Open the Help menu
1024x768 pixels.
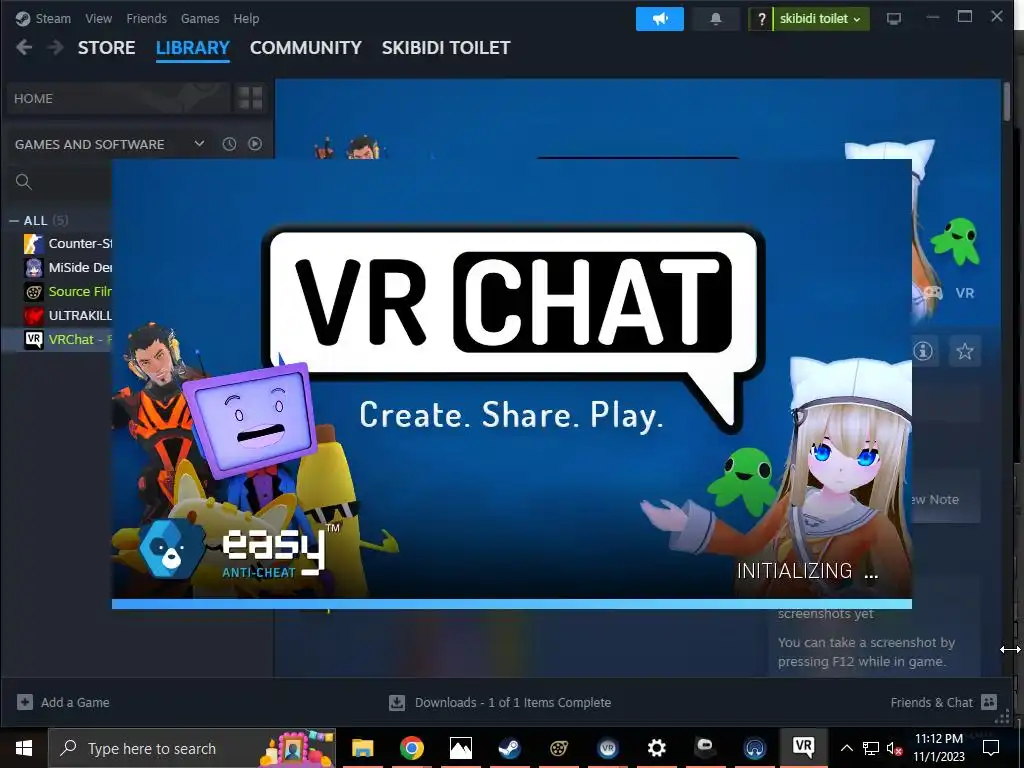[246, 18]
